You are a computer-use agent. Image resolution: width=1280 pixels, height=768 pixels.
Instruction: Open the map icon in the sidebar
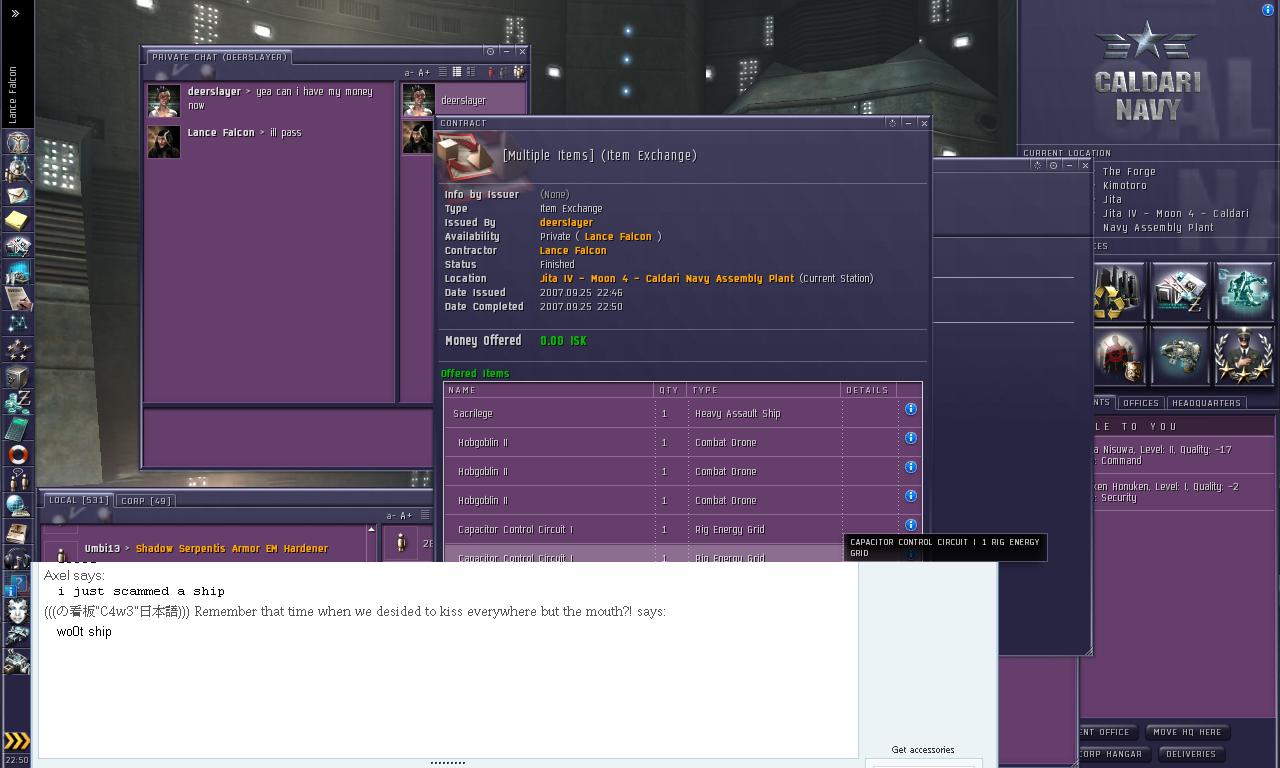pyautogui.click(x=17, y=324)
